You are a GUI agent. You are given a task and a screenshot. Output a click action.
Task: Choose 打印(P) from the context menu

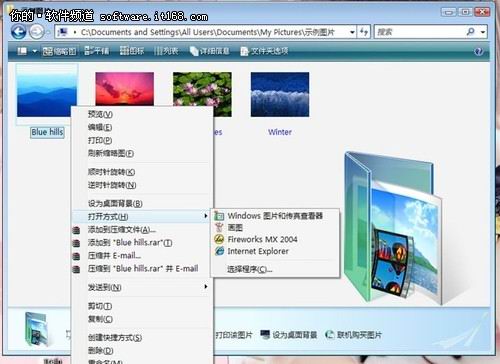point(142,140)
